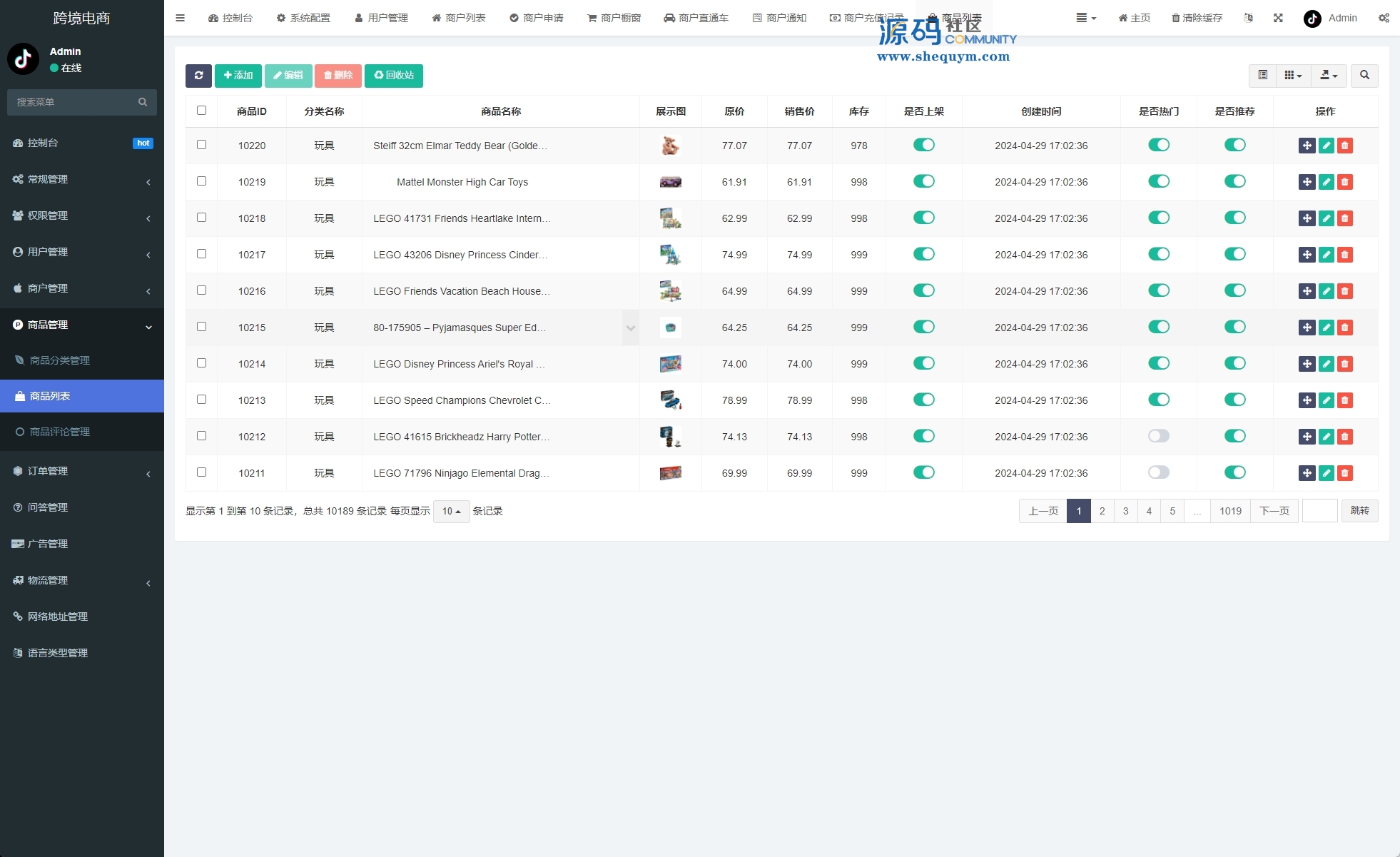The width and height of the screenshot is (1400, 857).
Task: Check the checkbox for product 10220
Action: click(x=201, y=145)
